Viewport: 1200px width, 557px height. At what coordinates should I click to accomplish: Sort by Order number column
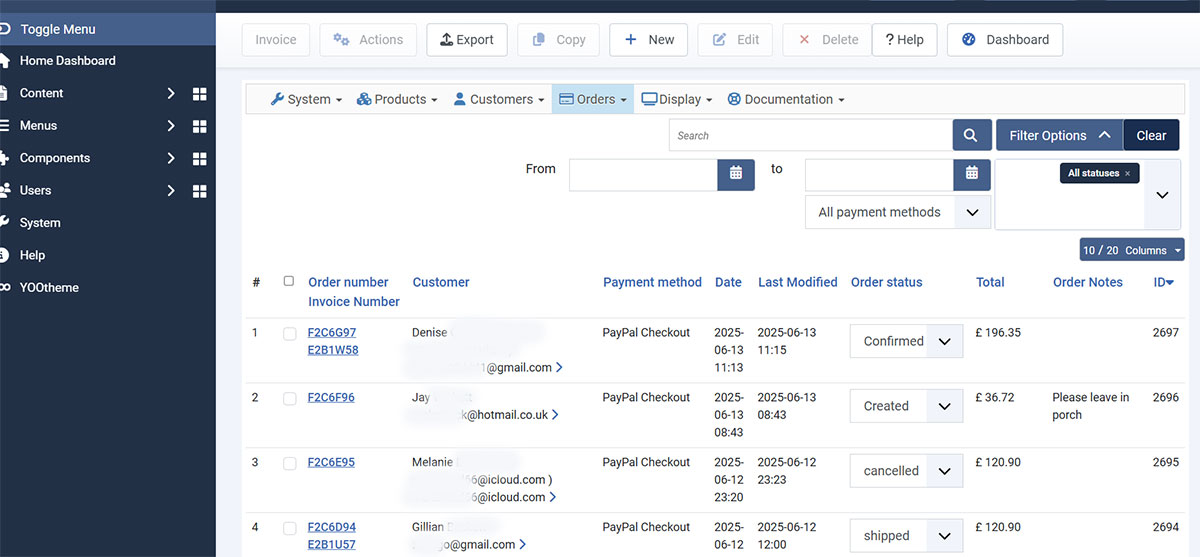tap(348, 283)
